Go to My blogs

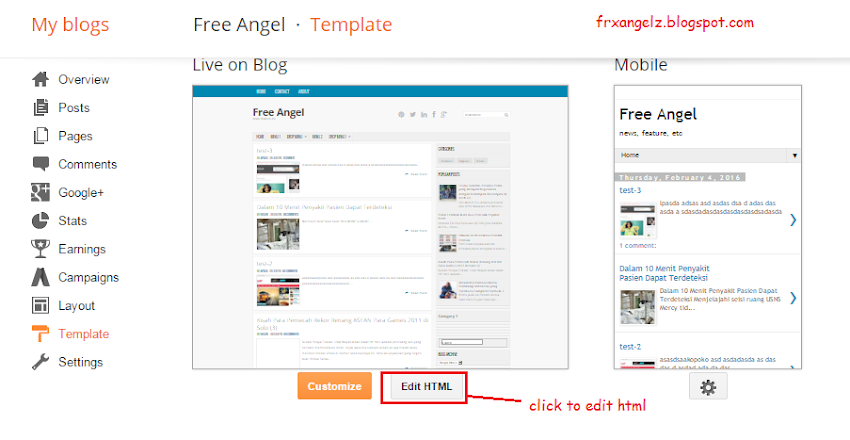70,25
